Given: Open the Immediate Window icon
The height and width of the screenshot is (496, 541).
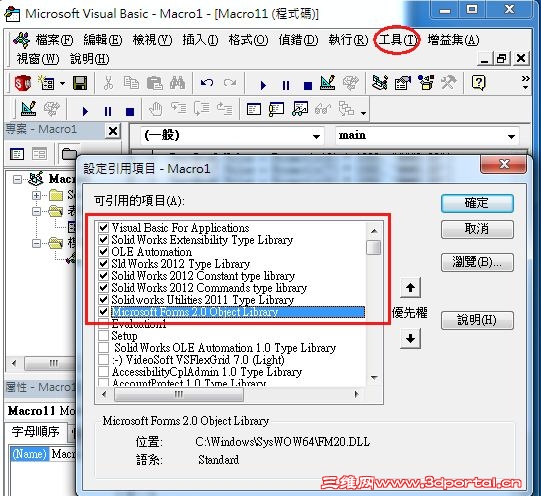Looking at the screenshot, I should (277, 109).
